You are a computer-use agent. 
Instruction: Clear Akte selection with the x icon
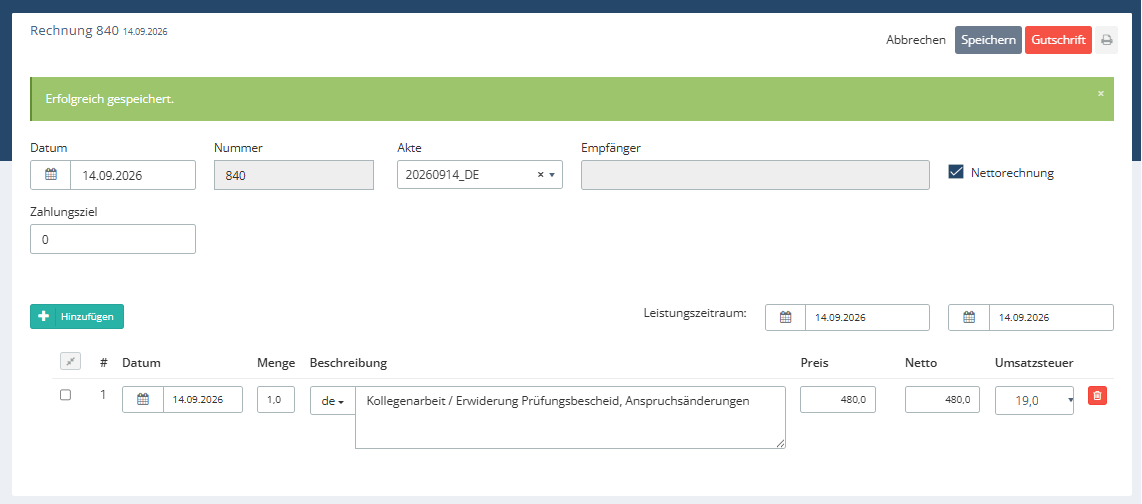(x=540, y=175)
